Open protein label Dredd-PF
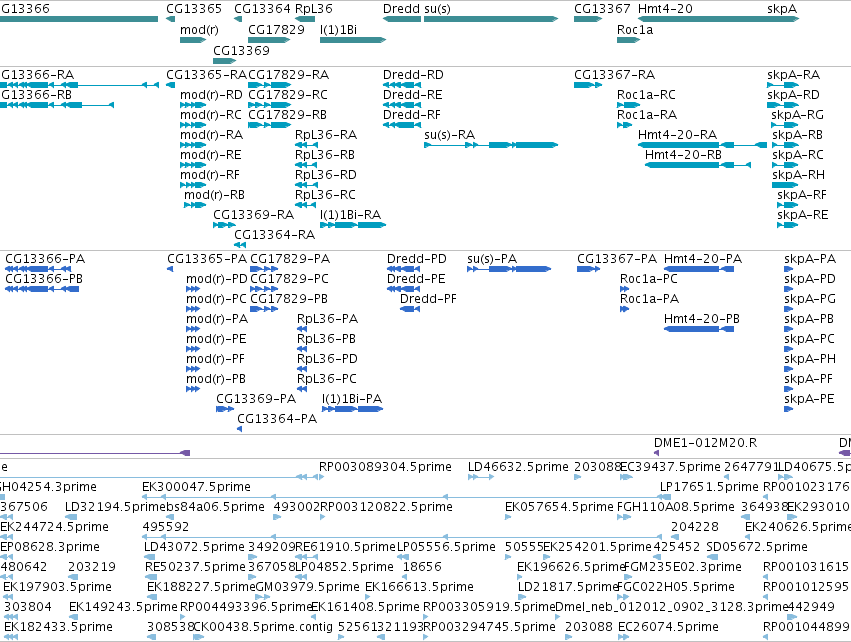The width and height of the screenshot is (851, 642). coord(428,298)
